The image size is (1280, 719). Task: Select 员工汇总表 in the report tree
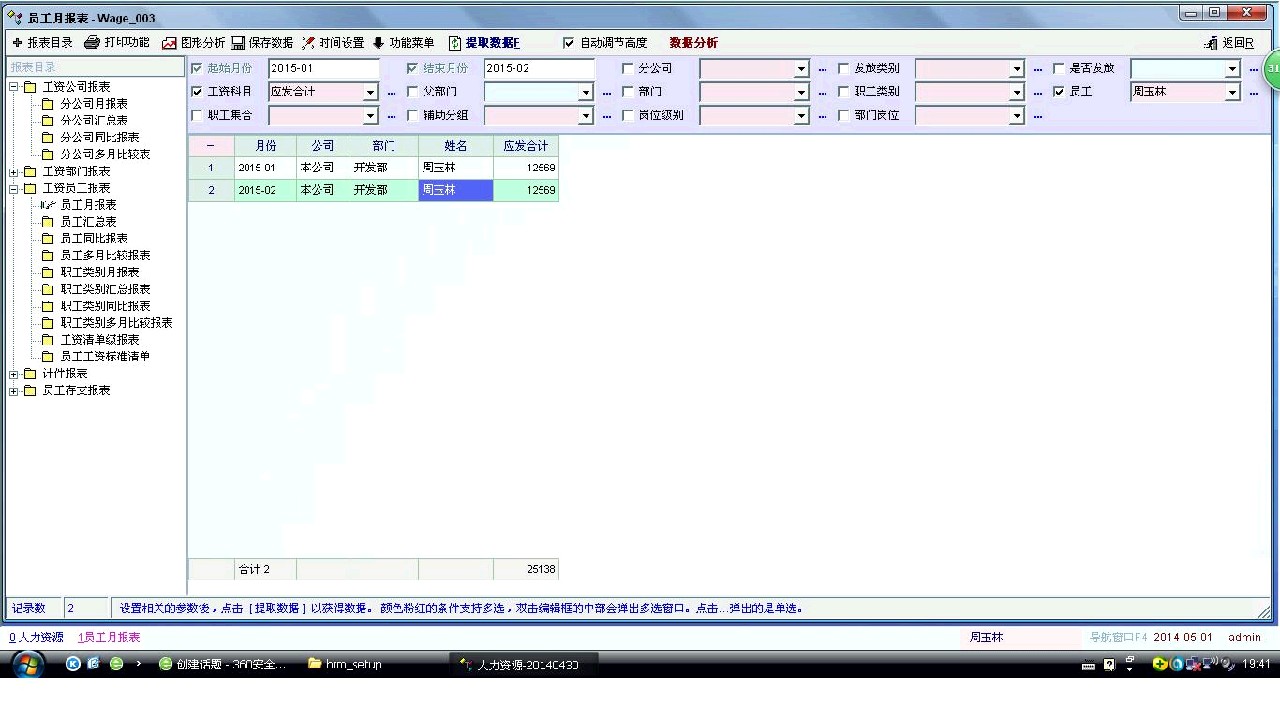pyautogui.click(x=88, y=222)
